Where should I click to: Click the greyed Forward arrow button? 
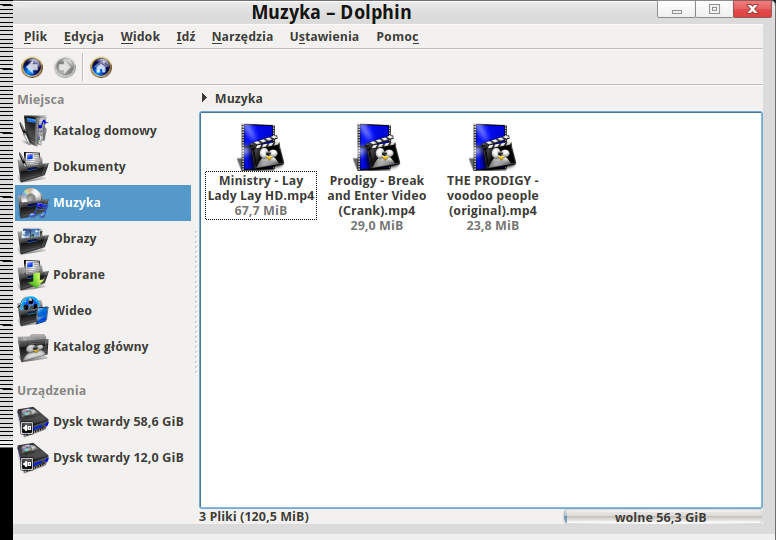pyautogui.click(x=65, y=67)
